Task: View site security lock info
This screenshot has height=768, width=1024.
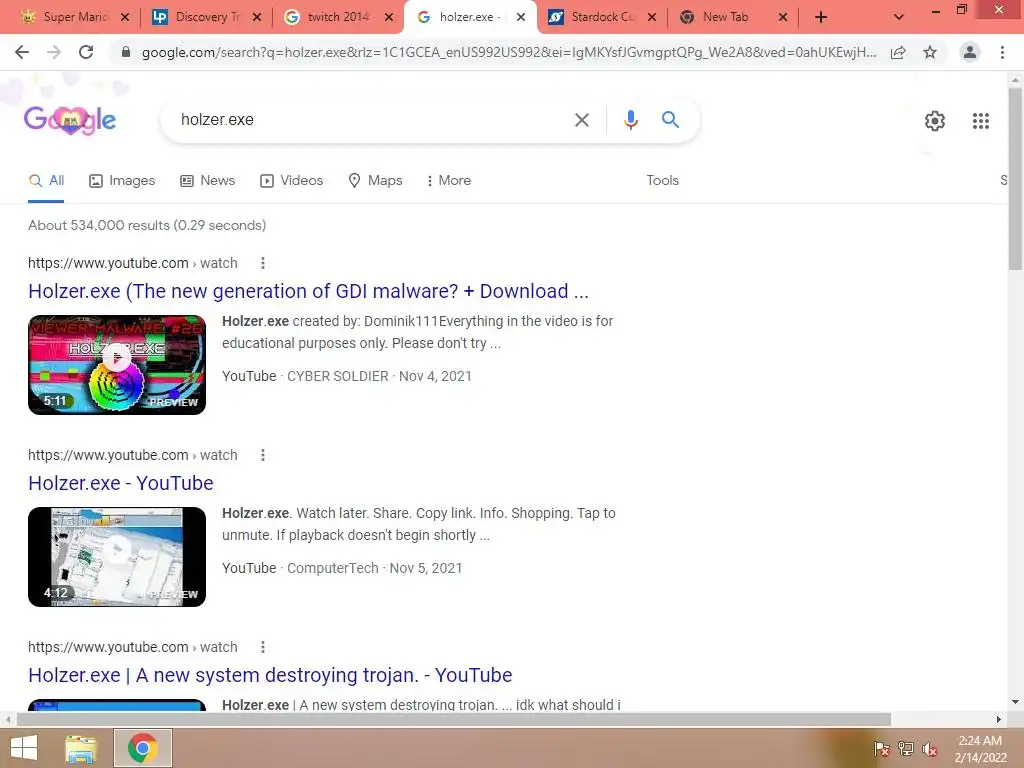Action: point(126,52)
